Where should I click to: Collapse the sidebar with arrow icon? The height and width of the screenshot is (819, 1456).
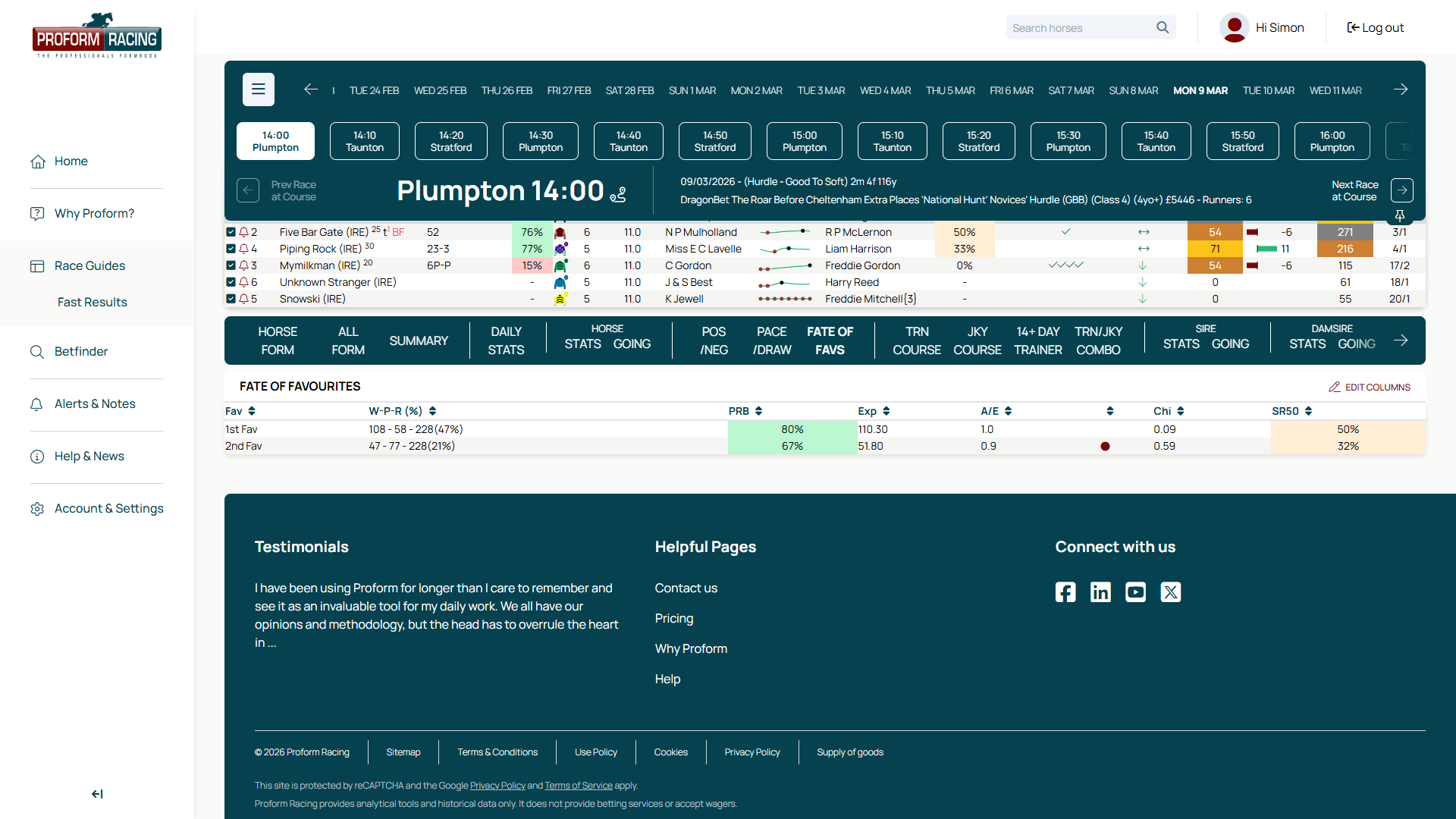point(97,794)
